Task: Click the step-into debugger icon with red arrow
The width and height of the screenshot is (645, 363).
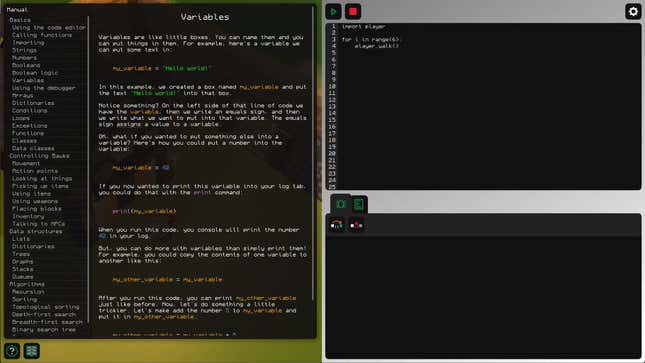Action: click(x=356, y=225)
